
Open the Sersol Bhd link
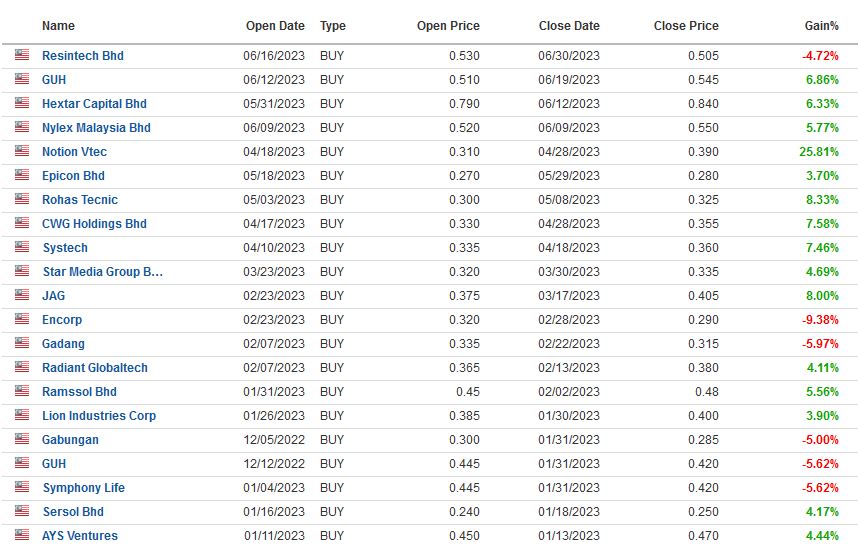tap(73, 512)
